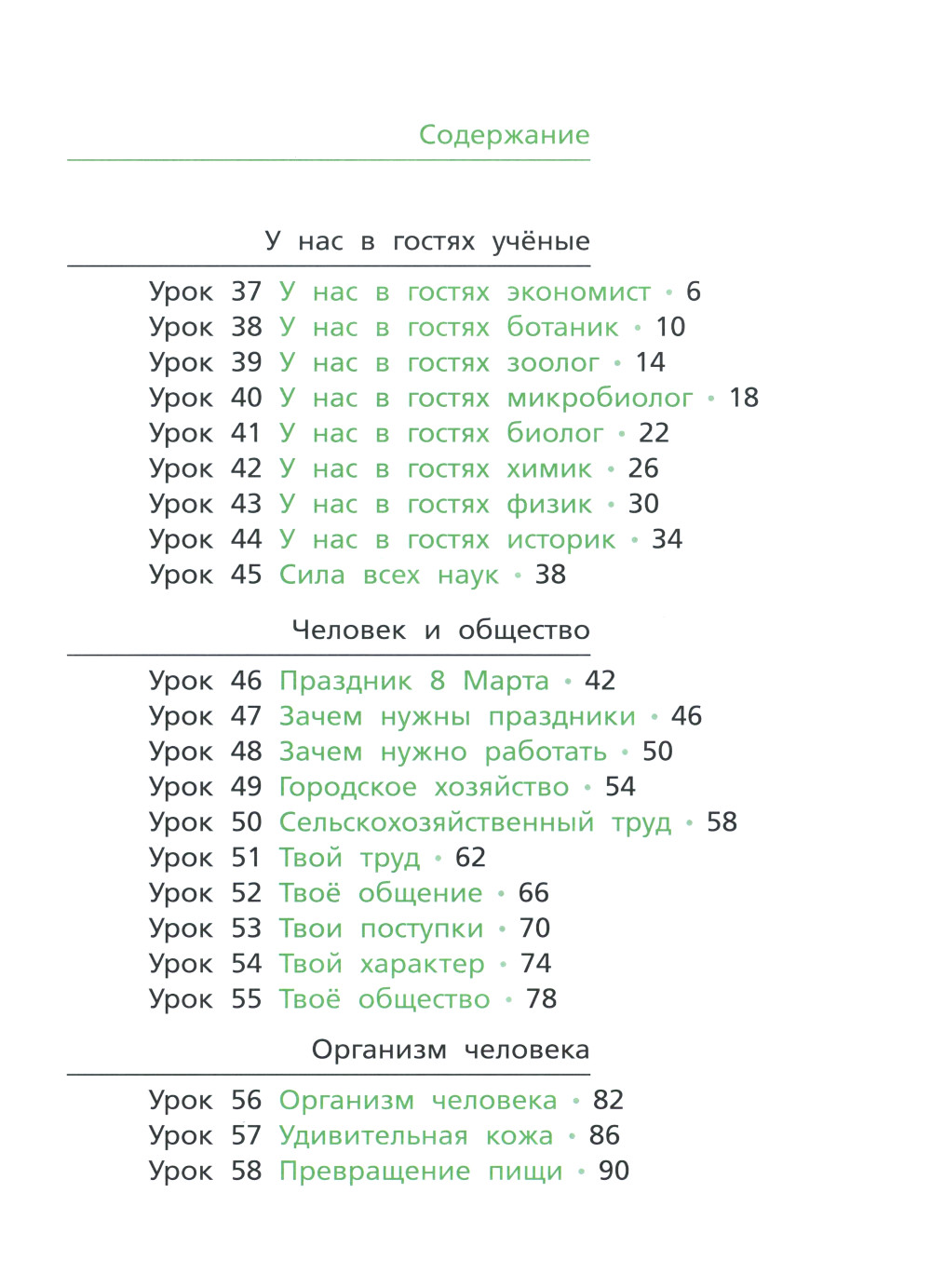Open lesson 37 'У нас в гостях экономист'
Viewport: 931px width, 1288px height.
pyautogui.click(x=465, y=292)
